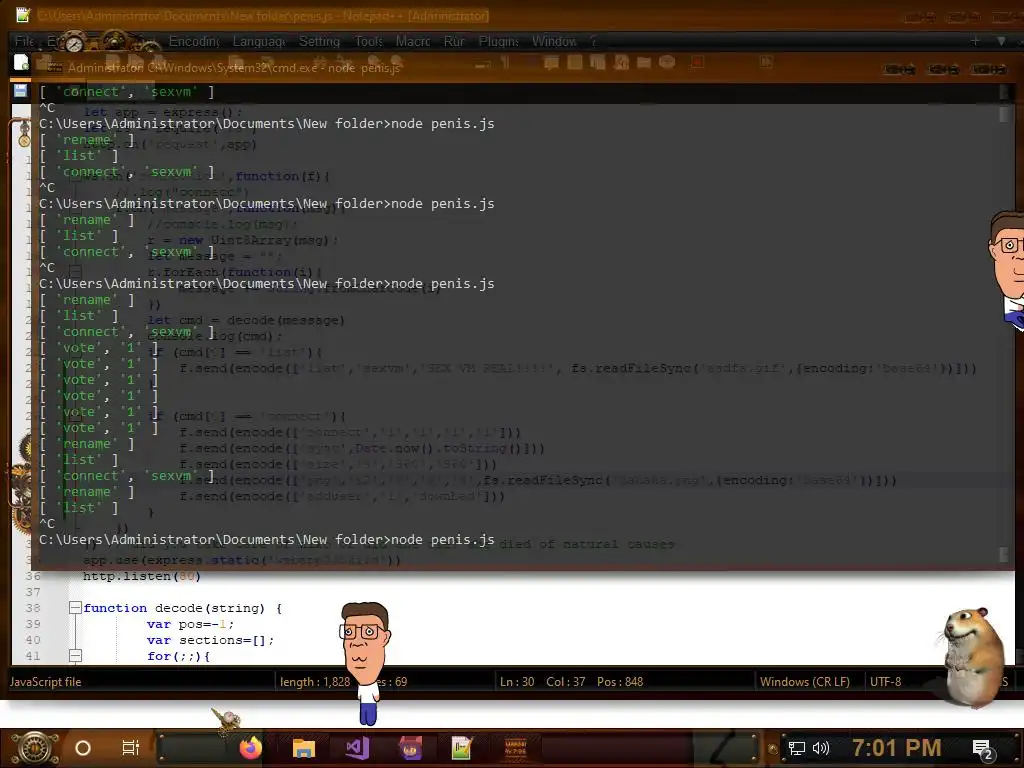Click the plus icon at menu bar right
The height and width of the screenshot is (768, 1024).
pos(975,40)
